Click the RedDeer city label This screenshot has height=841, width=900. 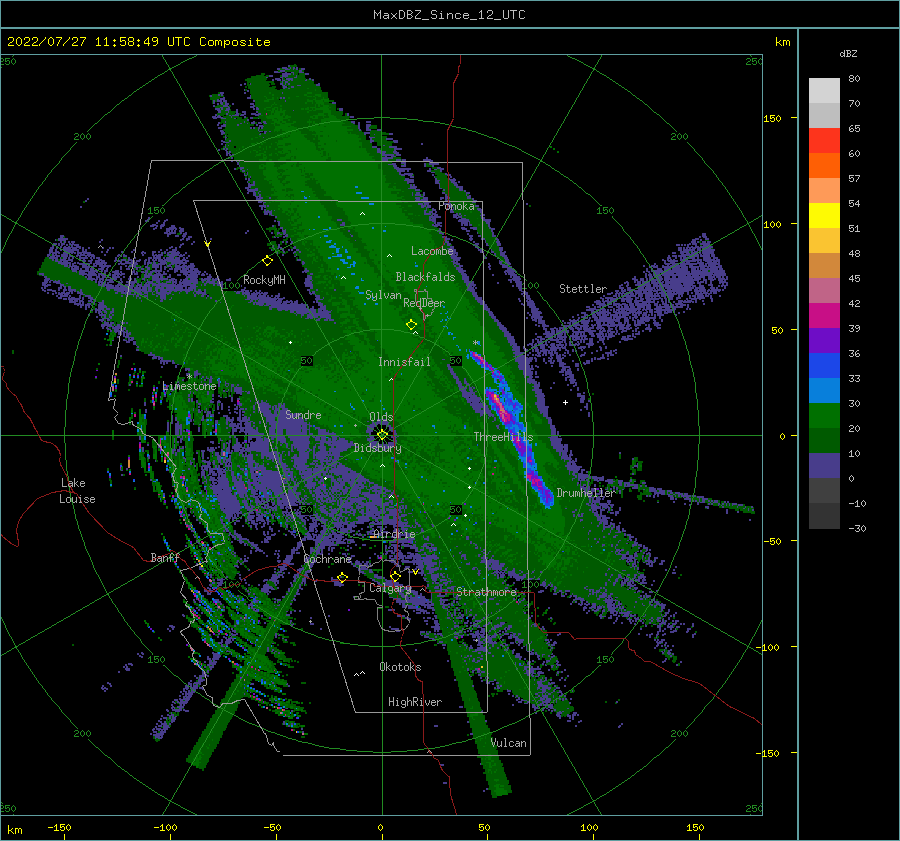pos(424,303)
